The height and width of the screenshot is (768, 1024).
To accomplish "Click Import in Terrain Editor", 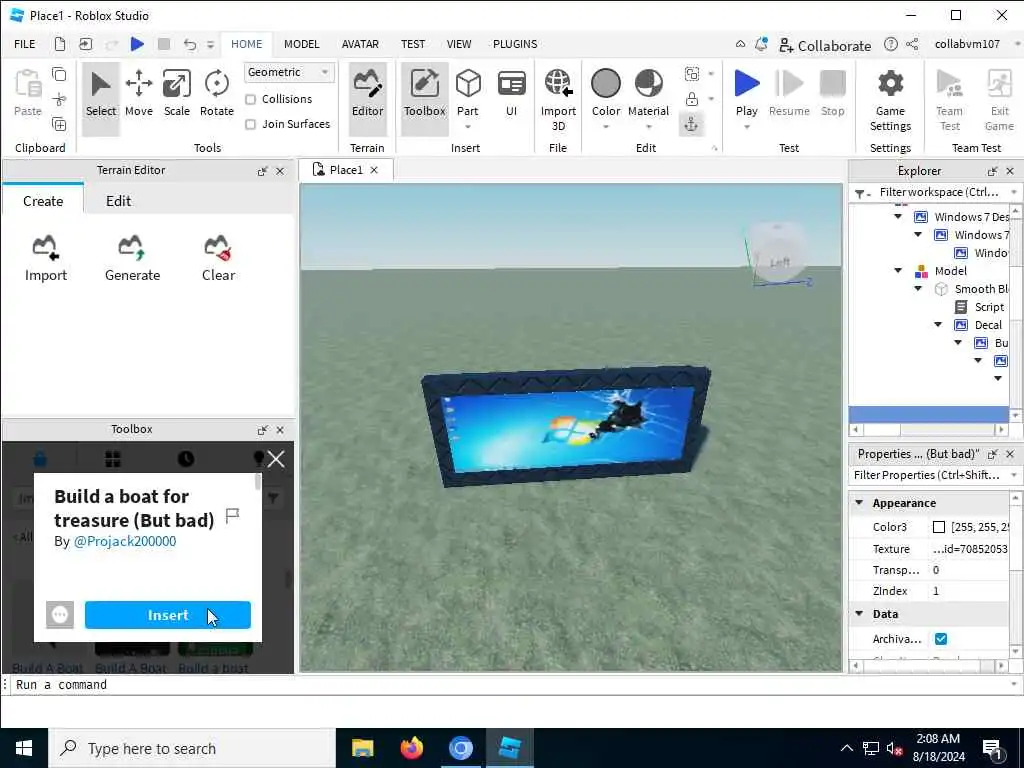I will tap(46, 259).
